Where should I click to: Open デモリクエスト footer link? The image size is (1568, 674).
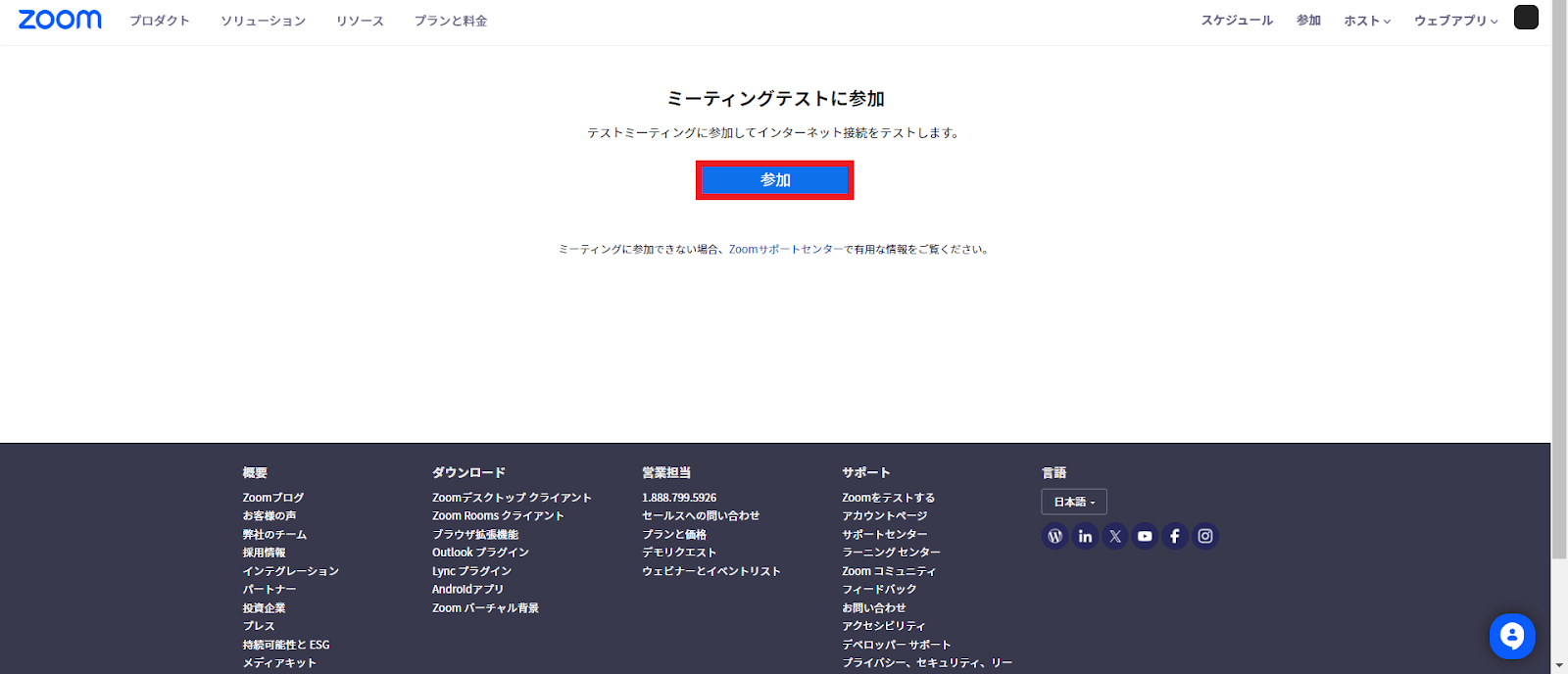pyautogui.click(x=679, y=553)
